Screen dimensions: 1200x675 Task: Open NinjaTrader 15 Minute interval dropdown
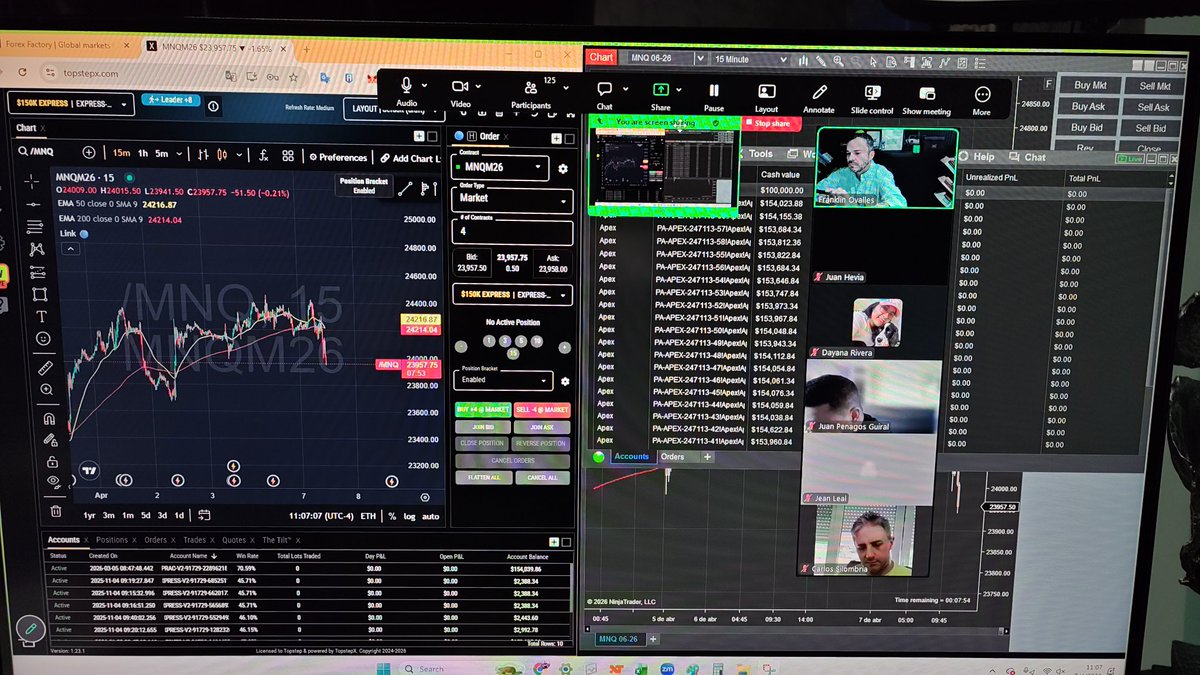coord(750,60)
